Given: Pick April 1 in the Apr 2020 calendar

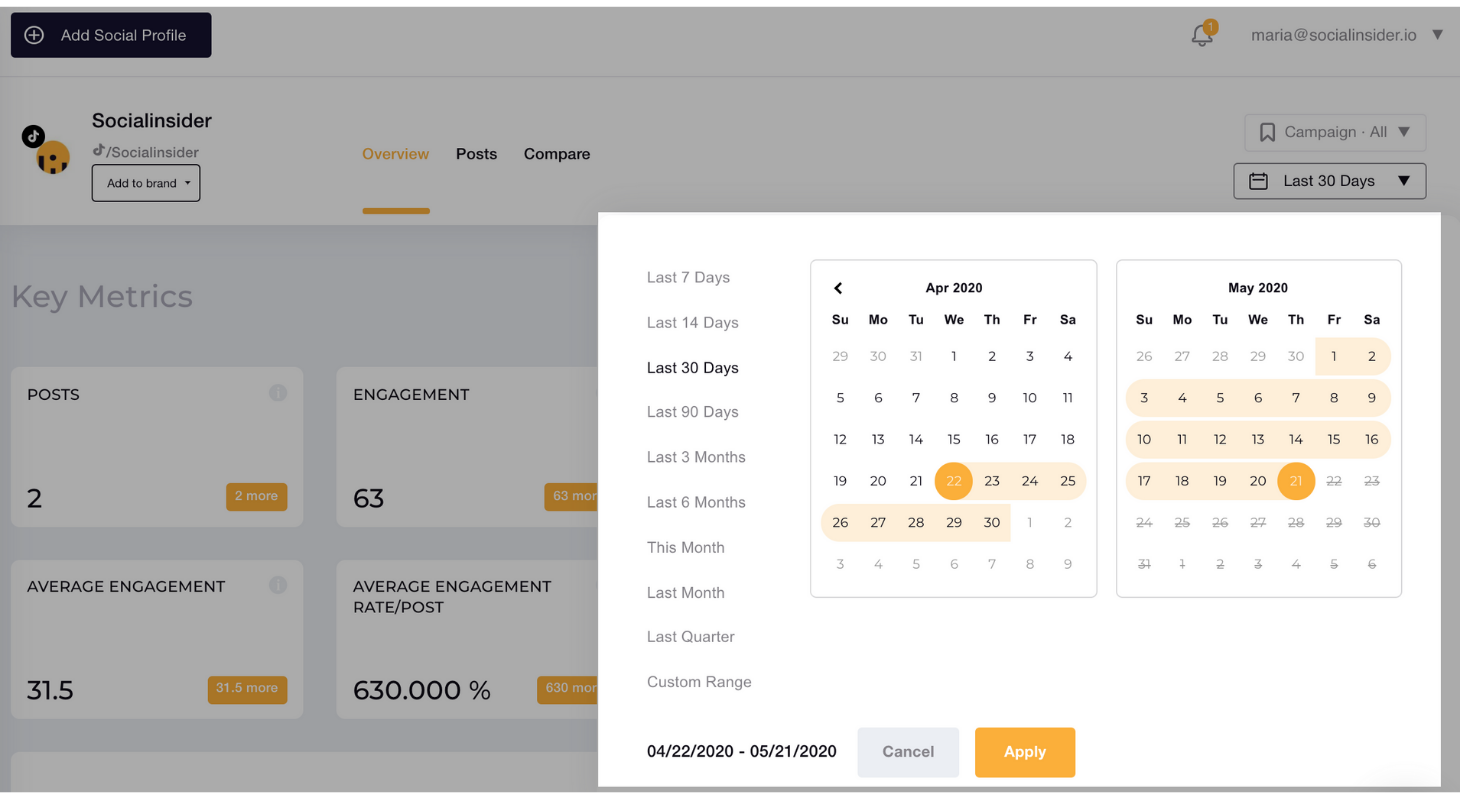Looking at the screenshot, I should coord(954,356).
